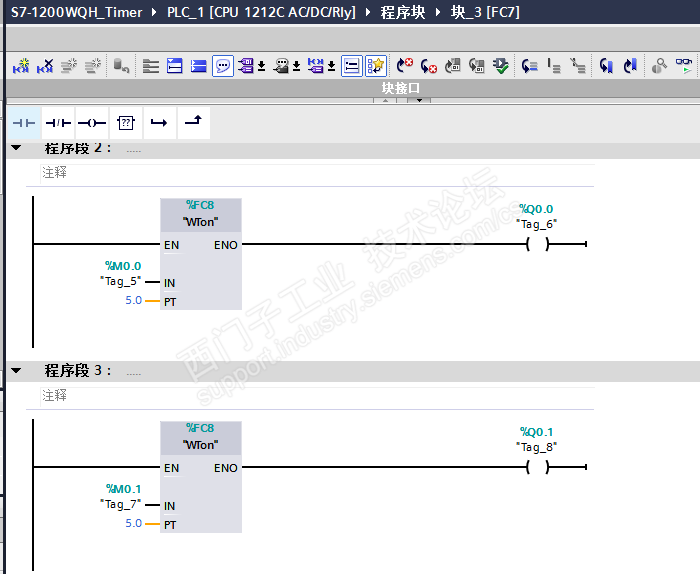Go to next bookmark, down arrow
This screenshot has height=574, width=700.
[x=606, y=66]
